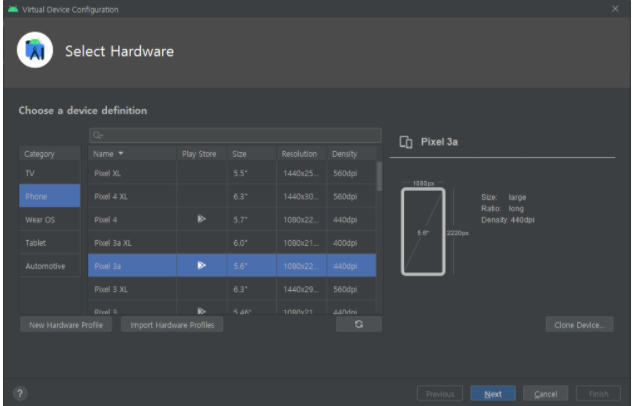Select the Automotive category
Image resolution: width=633 pixels, height=406 pixels.
(x=50, y=266)
